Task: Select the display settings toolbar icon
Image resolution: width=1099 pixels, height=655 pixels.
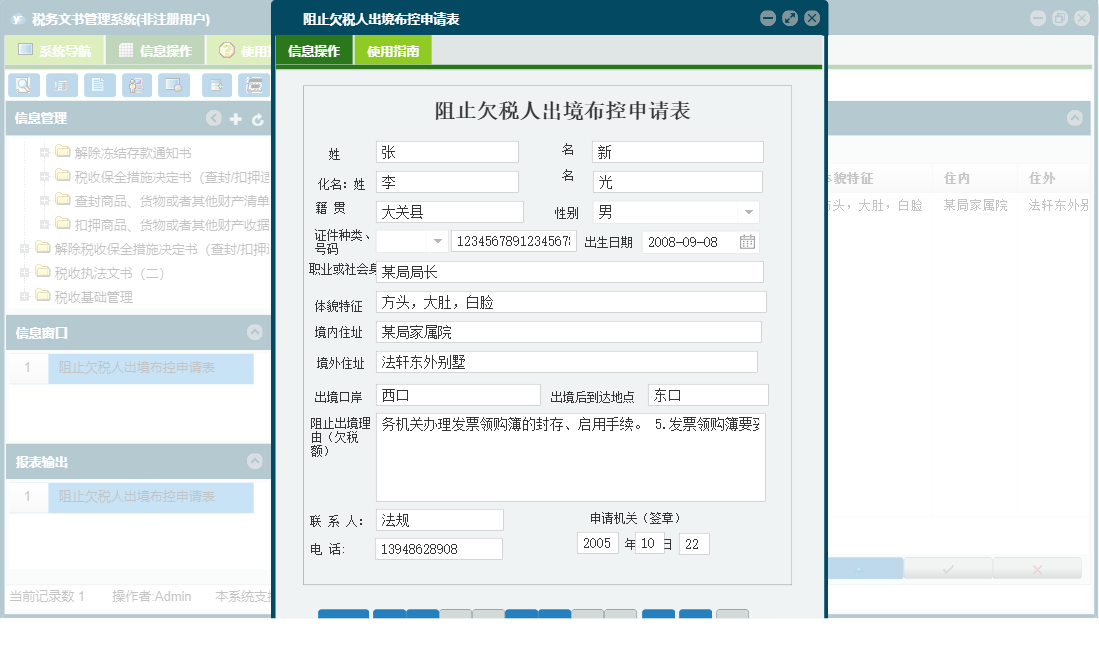Action: click(174, 85)
